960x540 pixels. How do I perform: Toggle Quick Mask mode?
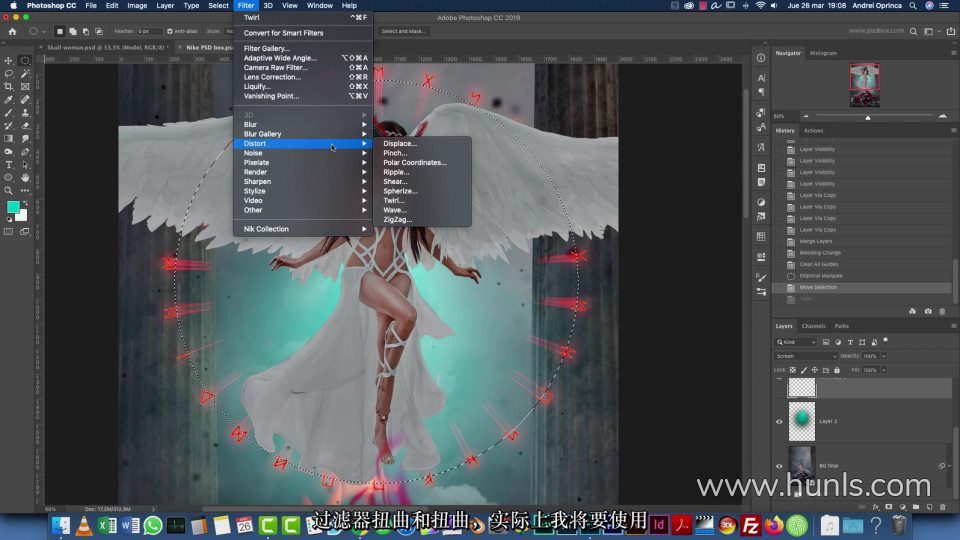click(9, 232)
